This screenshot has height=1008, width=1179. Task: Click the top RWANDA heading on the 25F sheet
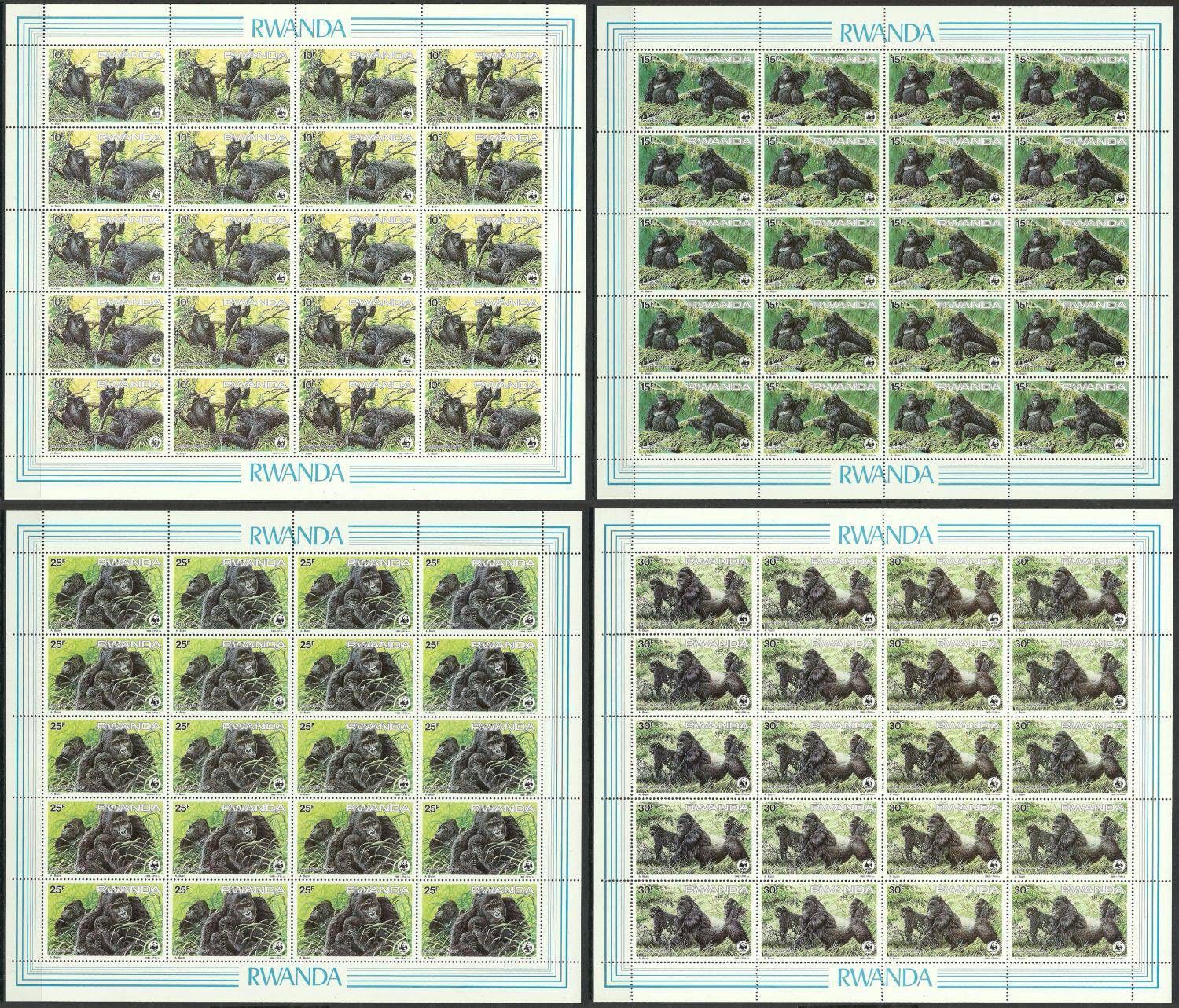(x=296, y=537)
